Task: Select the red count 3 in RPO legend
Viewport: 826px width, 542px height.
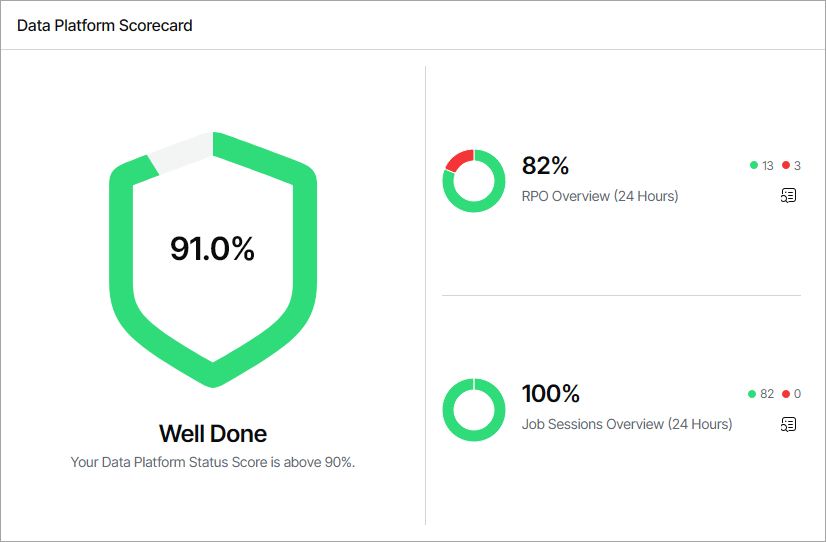Action: click(x=797, y=166)
